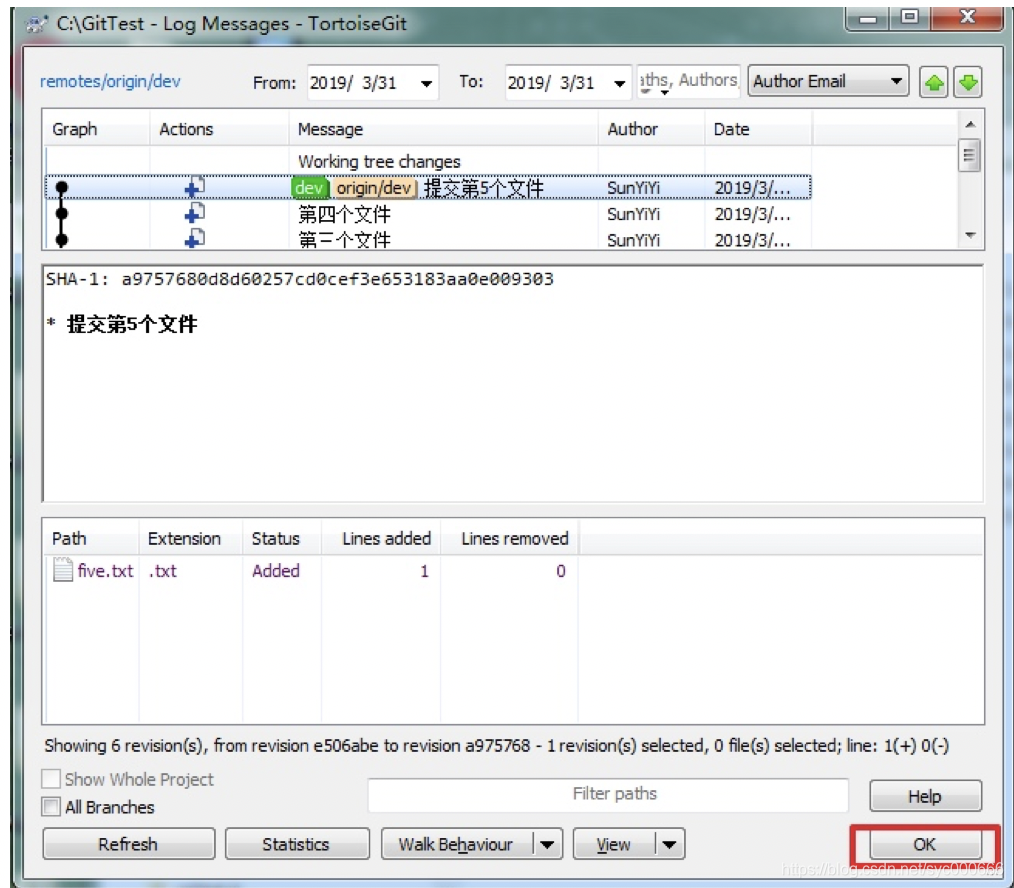1014x888 pixels.
Task: Click the action icon in the 第三个文件 row
Action: [194, 238]
